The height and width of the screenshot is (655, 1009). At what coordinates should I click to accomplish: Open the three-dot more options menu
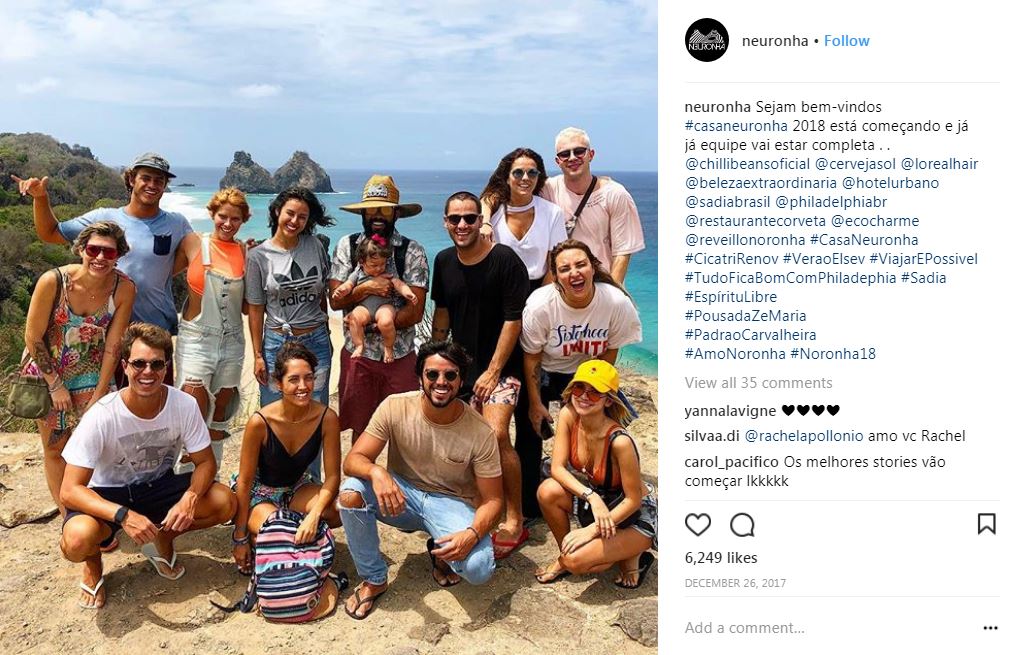(x=990, y=628)
